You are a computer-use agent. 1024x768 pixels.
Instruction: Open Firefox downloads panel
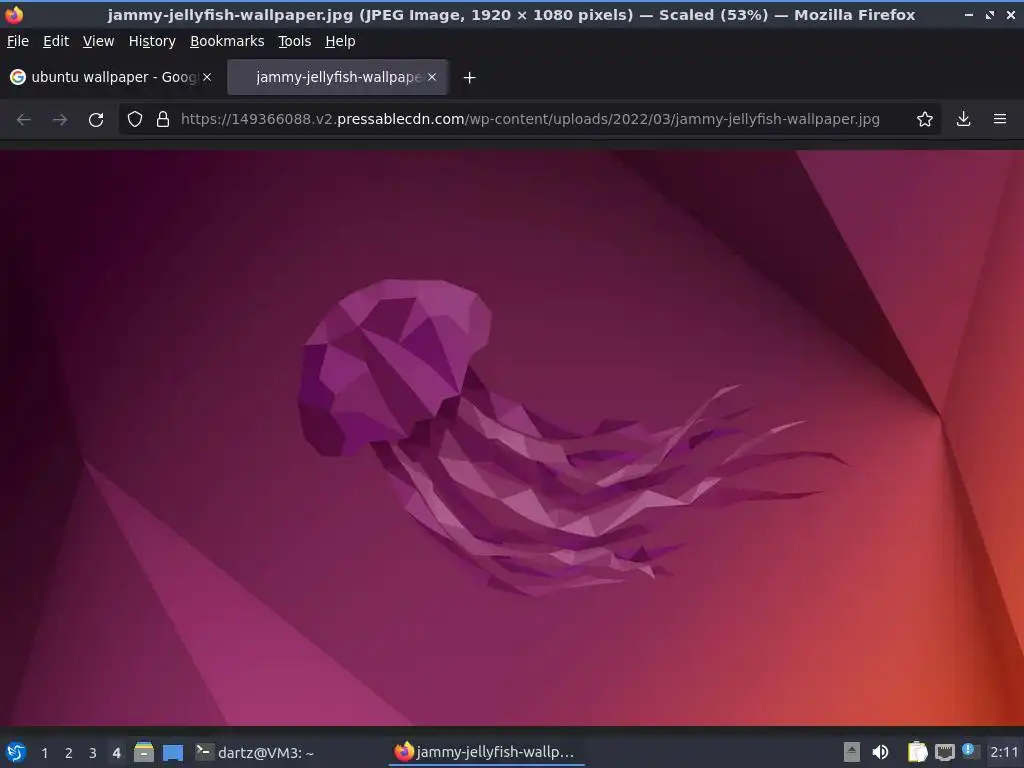click(963, 120)
